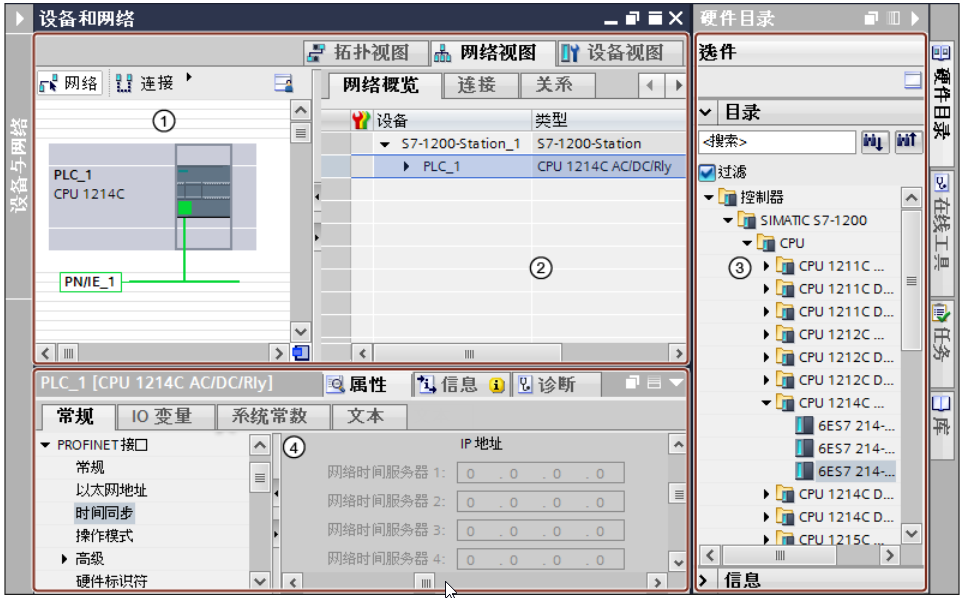This screenshot has width=968, height=598.
Task: Collapse the 目录 catalog section
Action: point(706,112)
